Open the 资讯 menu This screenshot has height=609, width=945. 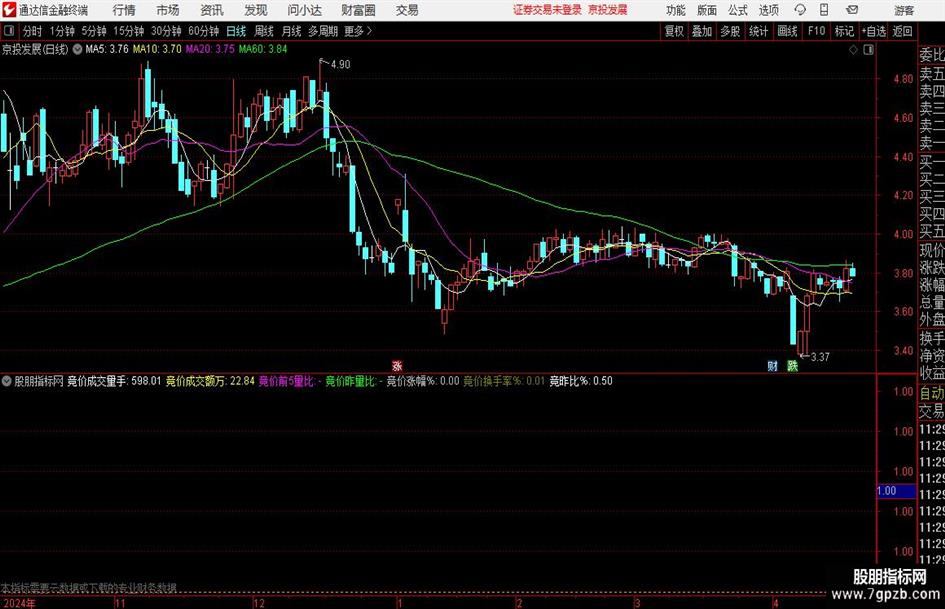click(x=212, y=10)
